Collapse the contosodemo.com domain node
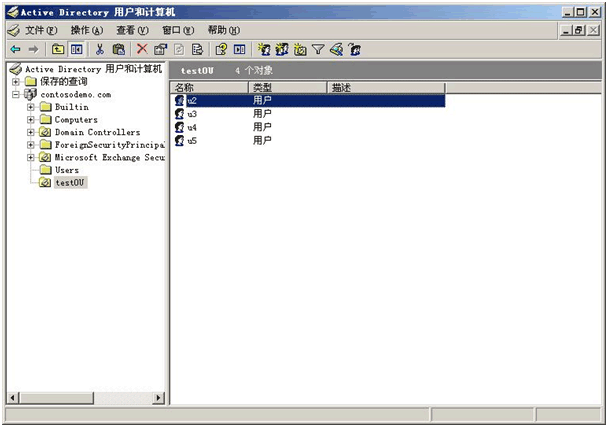 (x=16, y=94)
